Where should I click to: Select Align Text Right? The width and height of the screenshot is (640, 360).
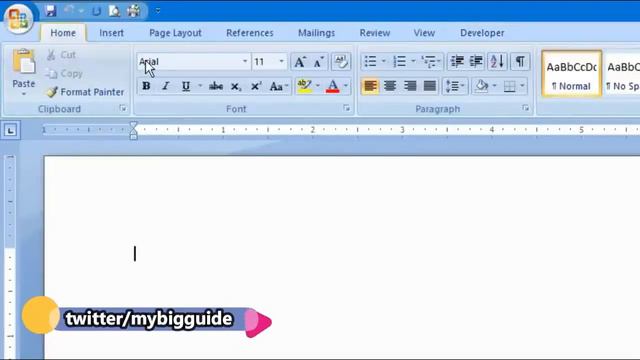tap(410, 86)
